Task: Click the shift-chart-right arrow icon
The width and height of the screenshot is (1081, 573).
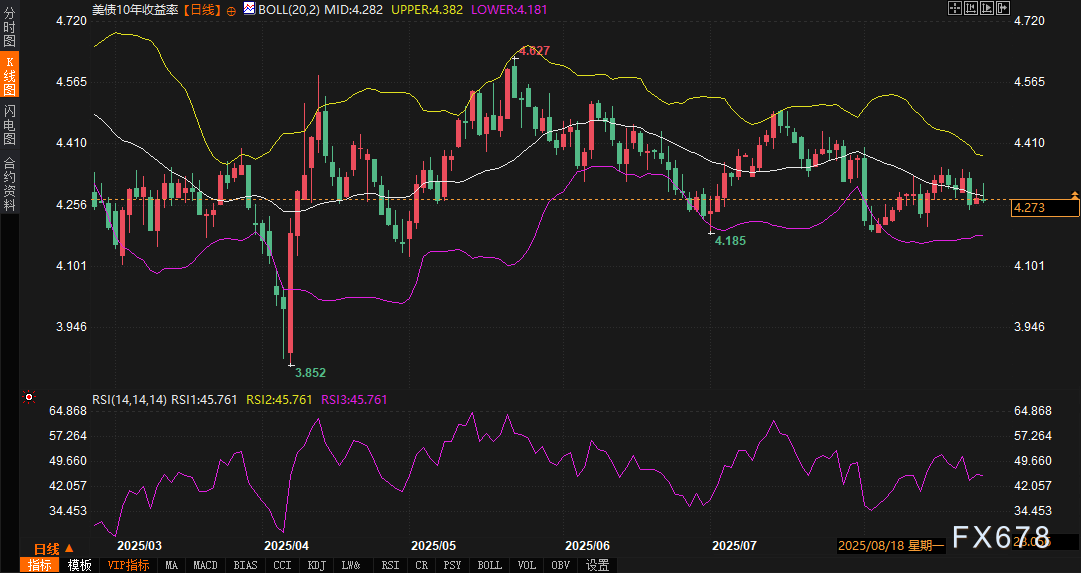Action: click(1003, 8)
